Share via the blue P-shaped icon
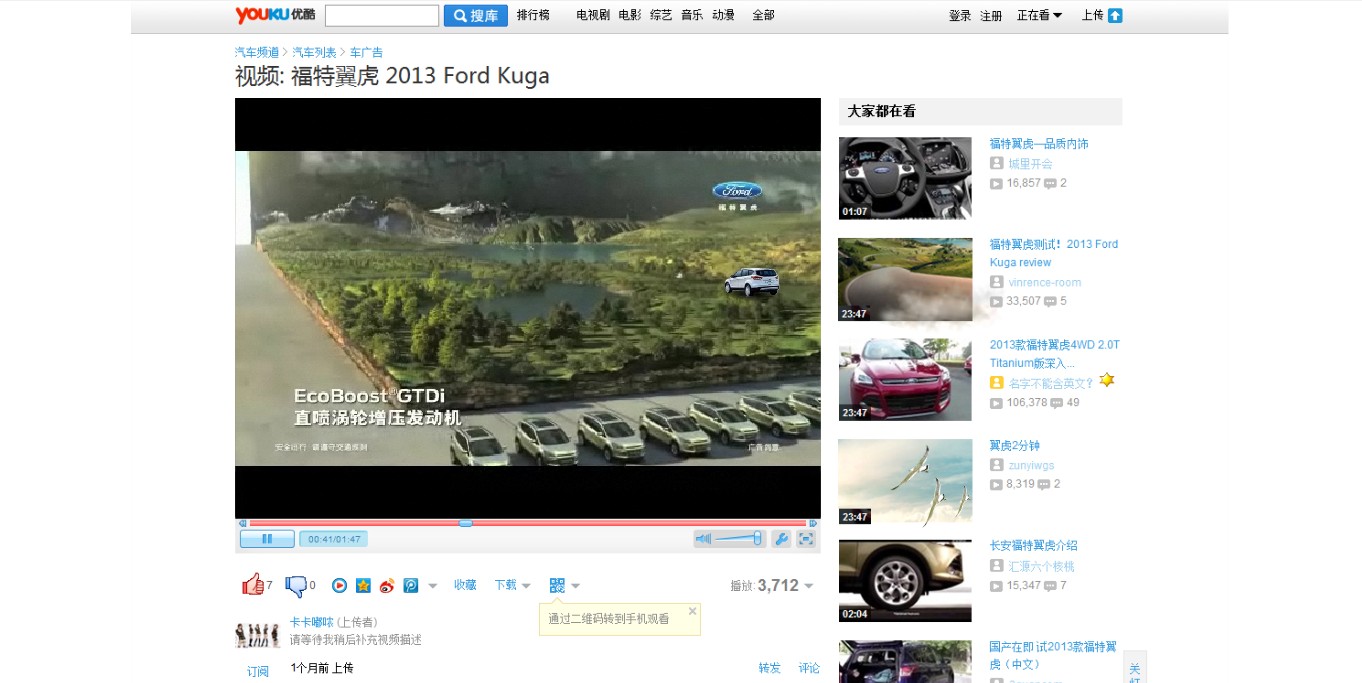Image resolution: width=1362 pixels, height=683 pixels. [410, 586]
